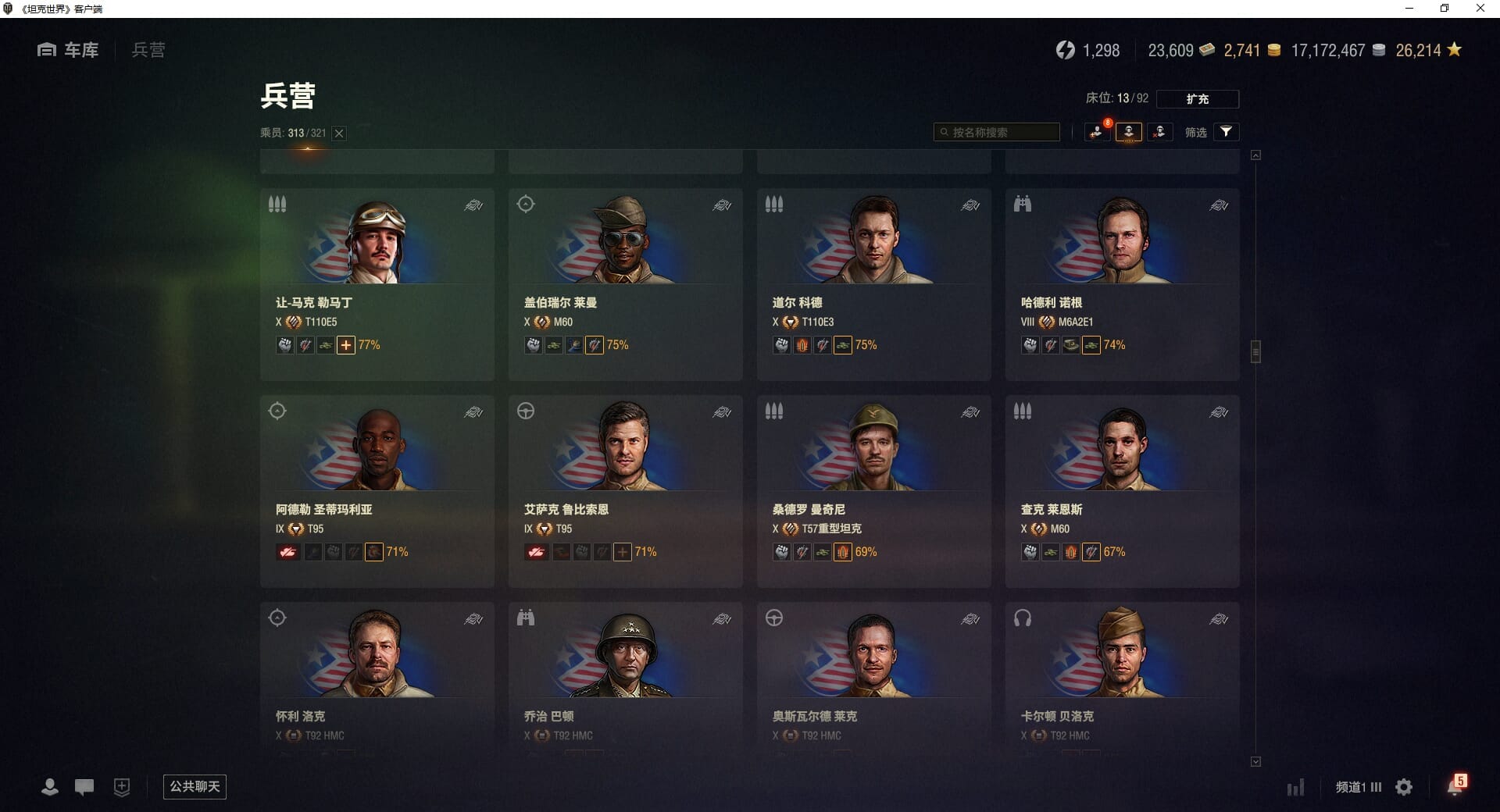Image resolution: width=1500 pixels, height=812 pixels.
Task: Toggle the active crew members filter
Action: tap(1128, 132)
